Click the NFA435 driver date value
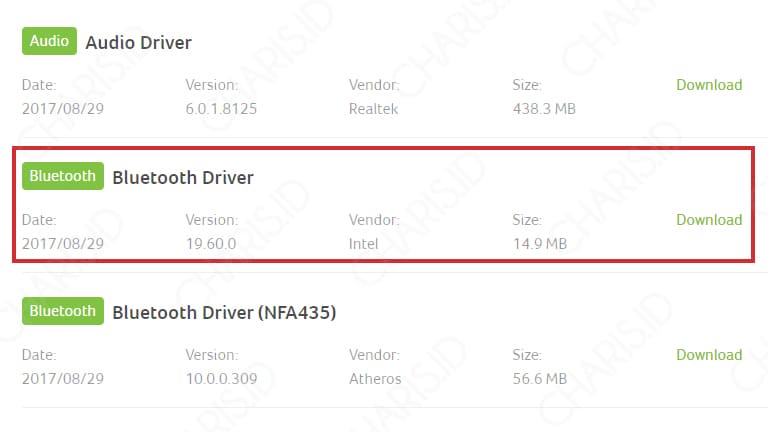This screenshot has height=432, width=768. click(63, 379)
